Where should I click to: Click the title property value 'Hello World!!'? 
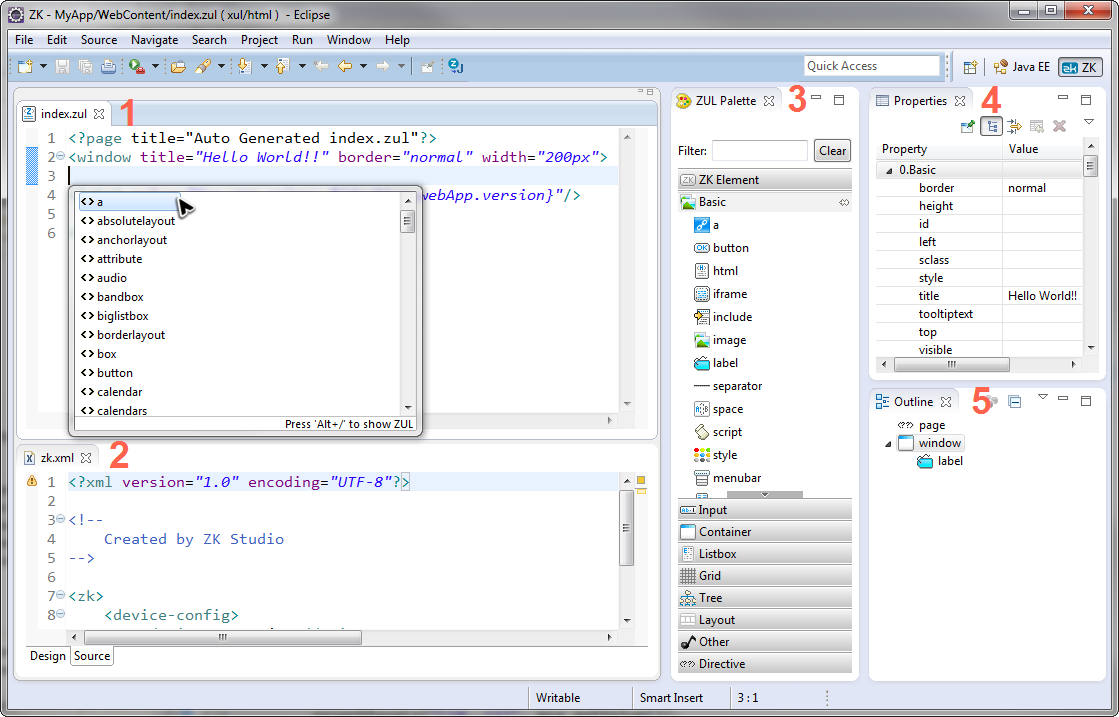coord(1042,296)
